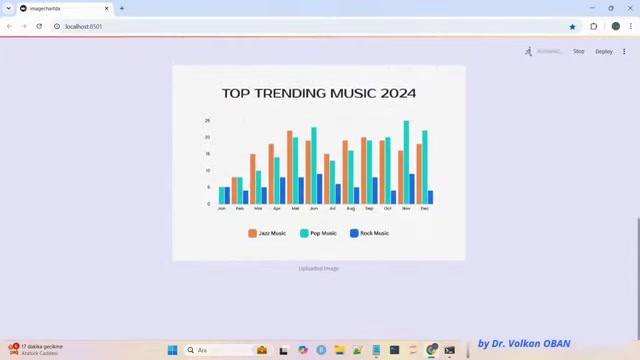Open Chrome's three-dot menu

(631, 26)
